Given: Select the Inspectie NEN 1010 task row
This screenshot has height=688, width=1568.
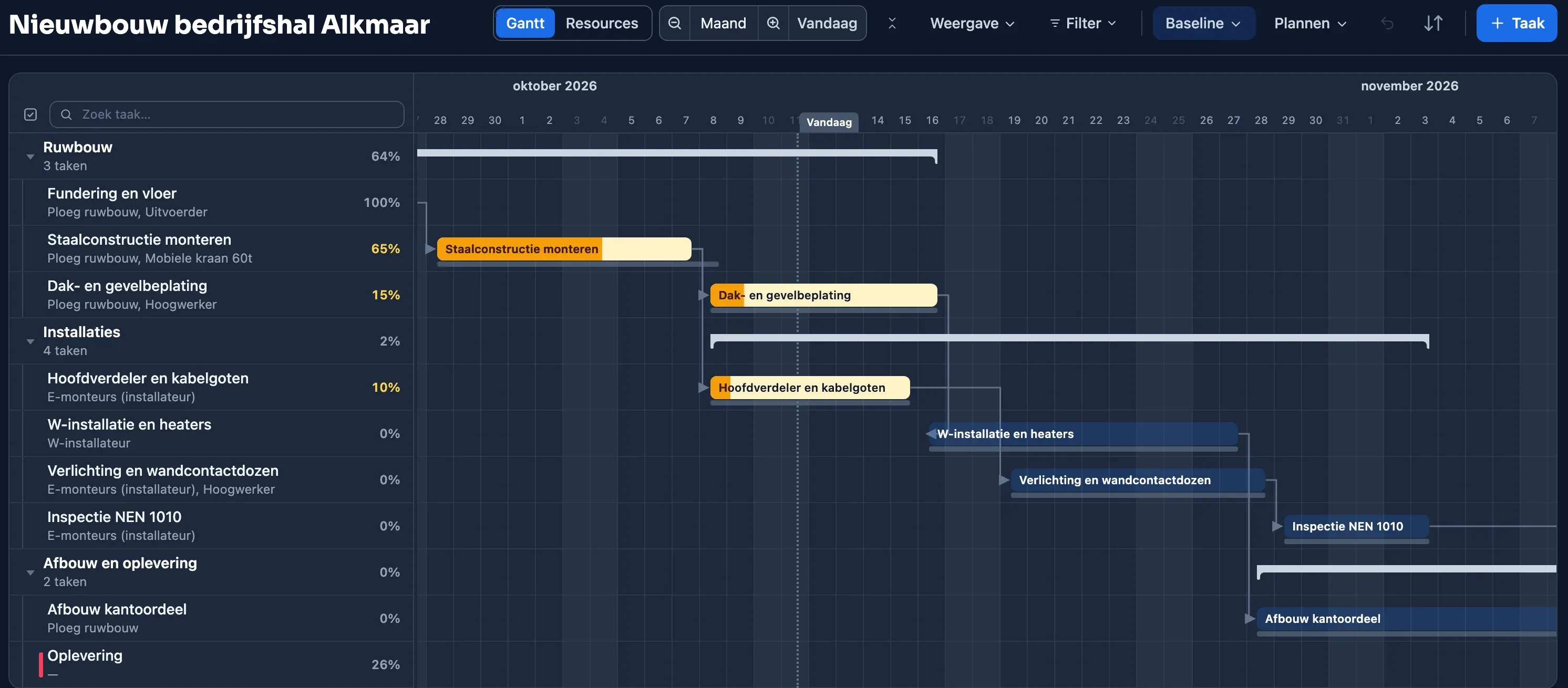Looking at the screenshot, I should click(211, 526).
